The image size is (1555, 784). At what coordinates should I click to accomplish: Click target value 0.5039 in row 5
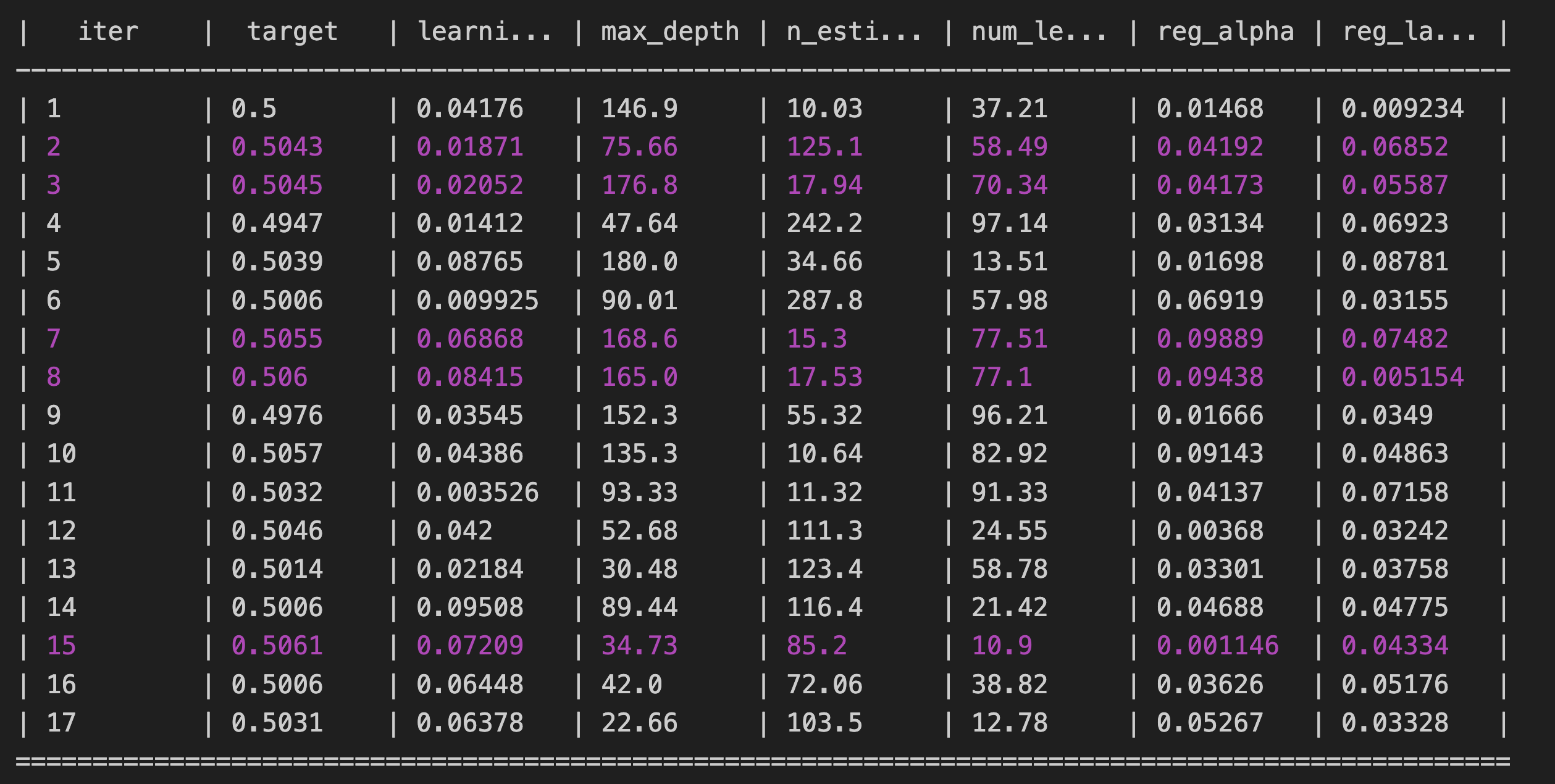coord(277,262)
